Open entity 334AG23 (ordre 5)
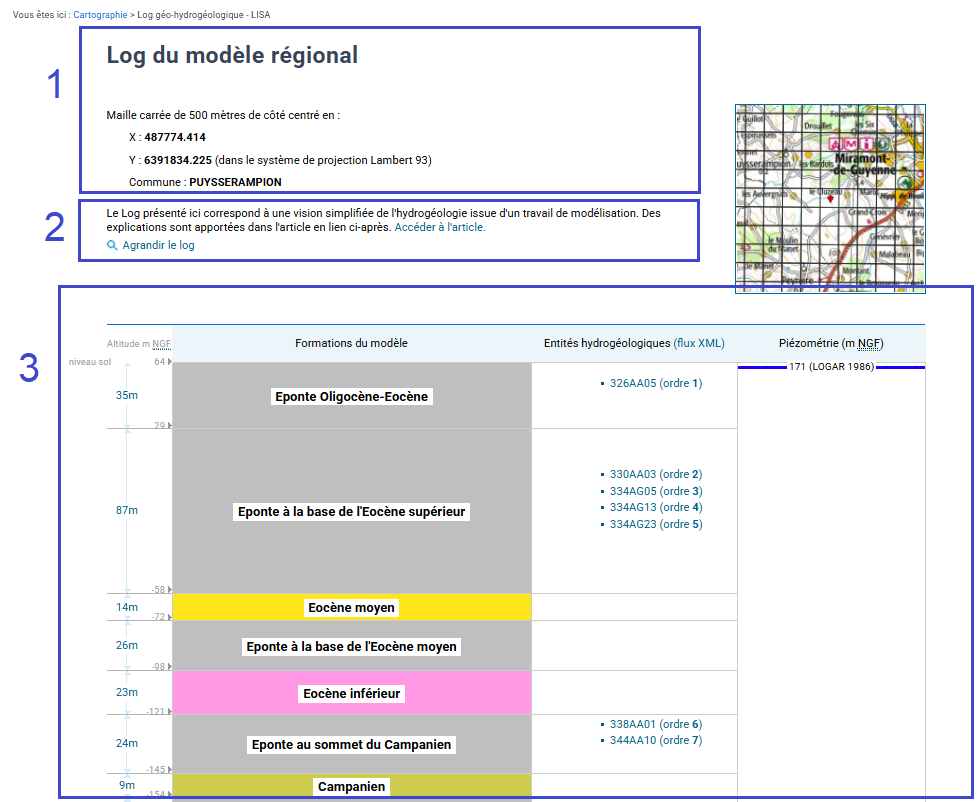This screenshot has height=802, width=978. tap(656, 524)
